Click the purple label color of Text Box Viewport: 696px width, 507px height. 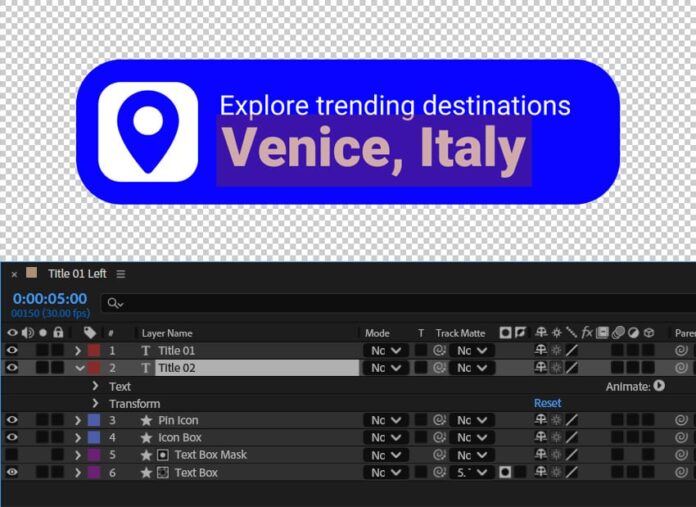pyautogui.click(x=94, y=472)
